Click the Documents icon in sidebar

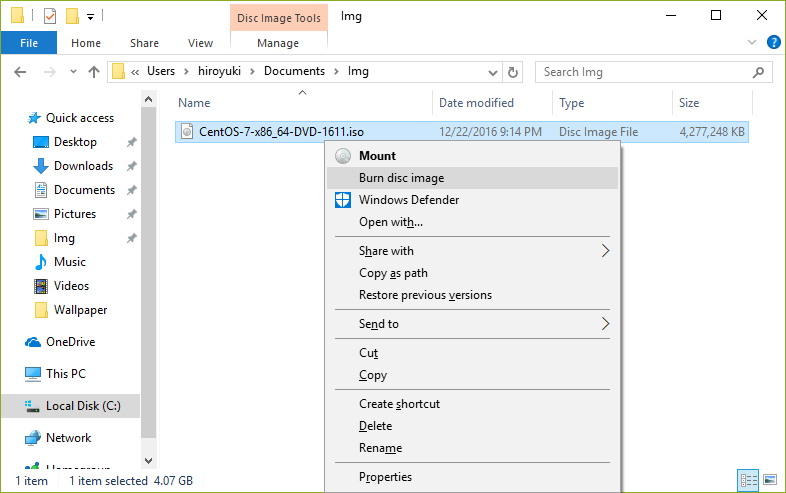click(41, 190)
